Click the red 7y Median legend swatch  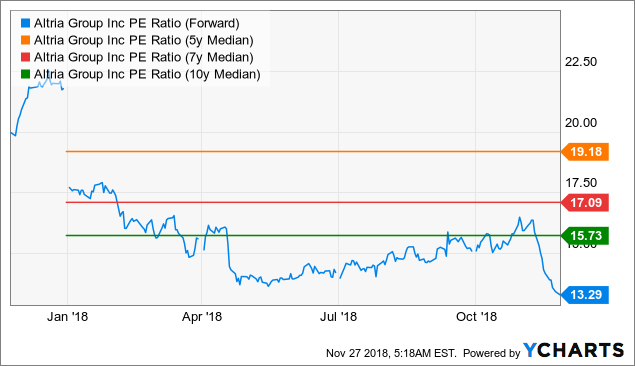pos(26,57)
